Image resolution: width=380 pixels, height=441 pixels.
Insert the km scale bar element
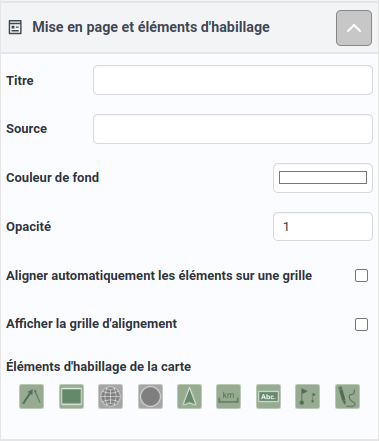tap(229, 396)
